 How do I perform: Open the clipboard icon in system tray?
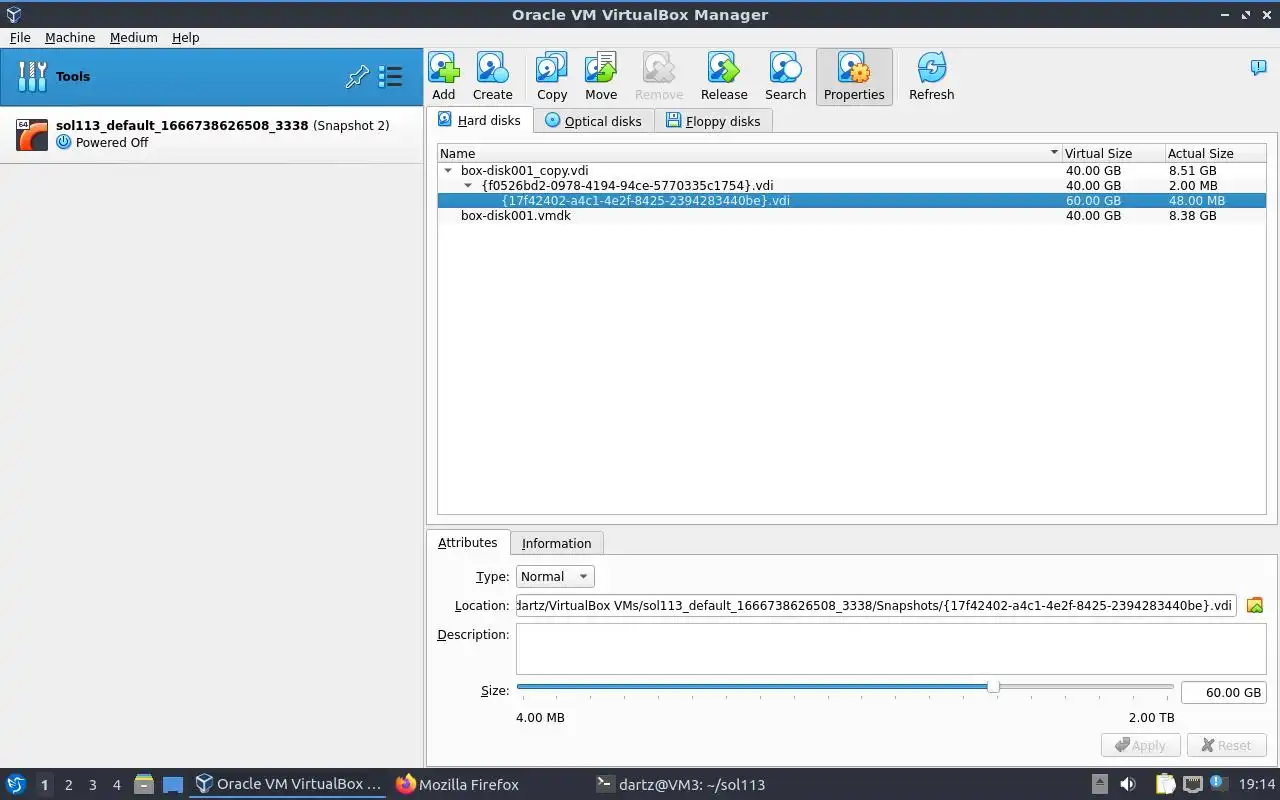[1166, 784]
